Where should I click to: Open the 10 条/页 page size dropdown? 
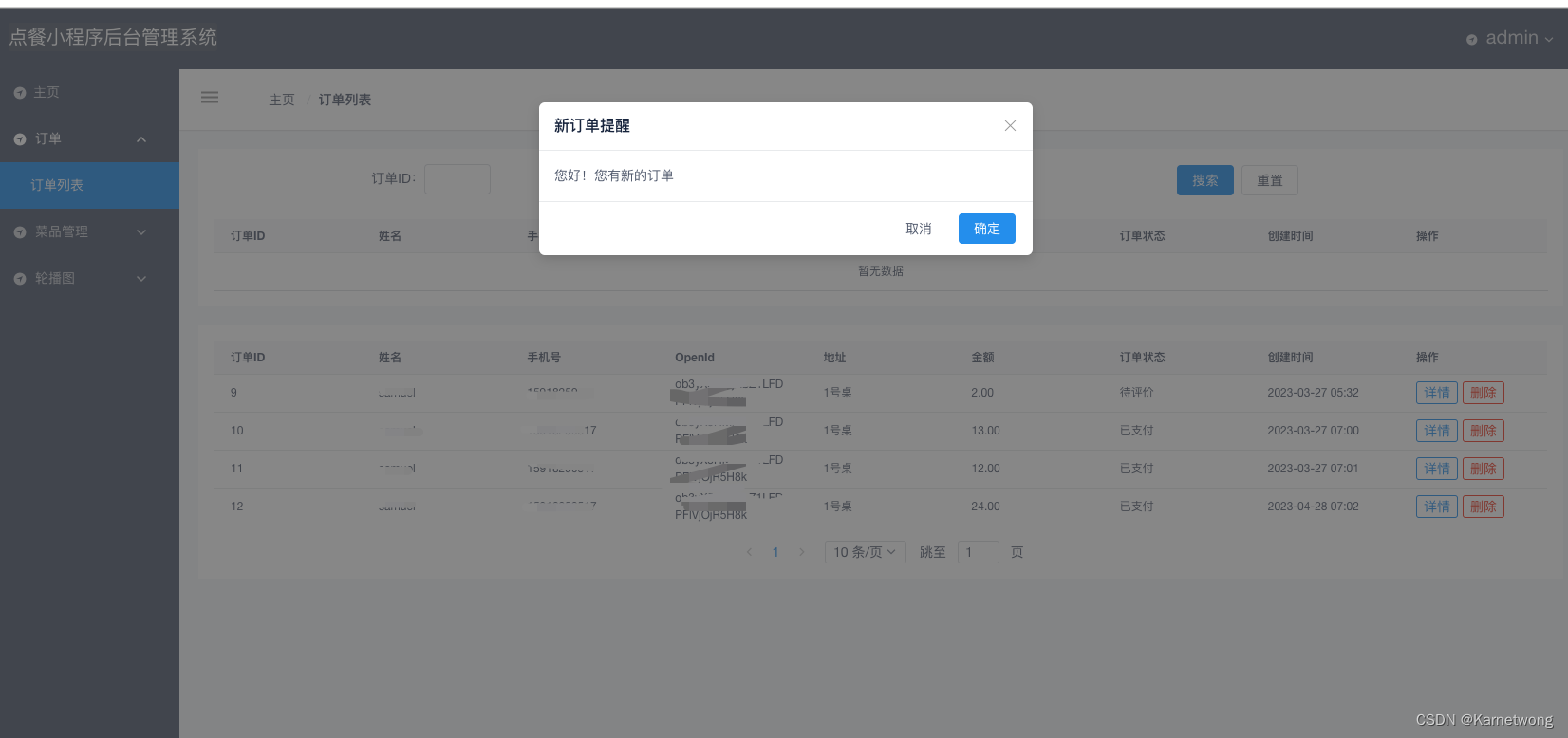click(x=865, y=552)
